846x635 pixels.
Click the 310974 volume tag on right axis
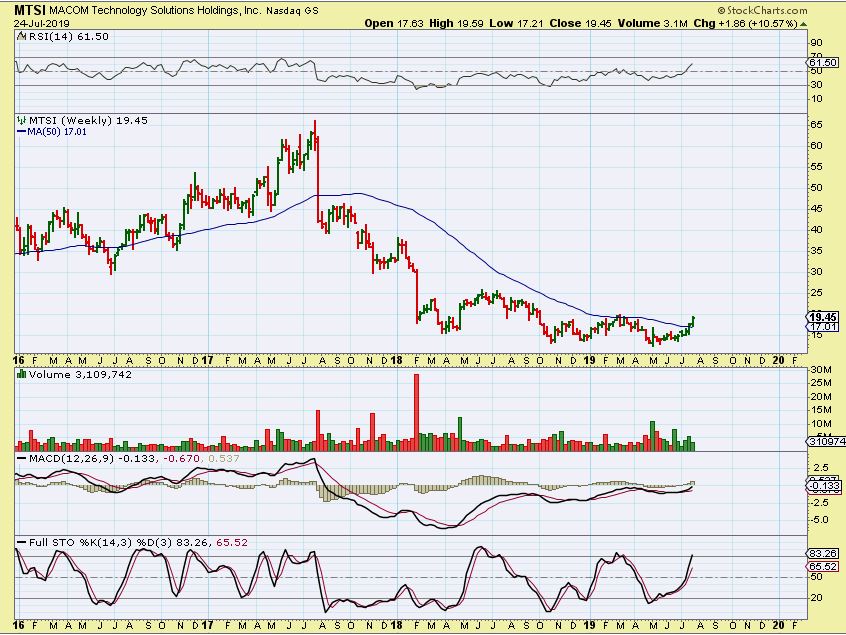point(827,441)
